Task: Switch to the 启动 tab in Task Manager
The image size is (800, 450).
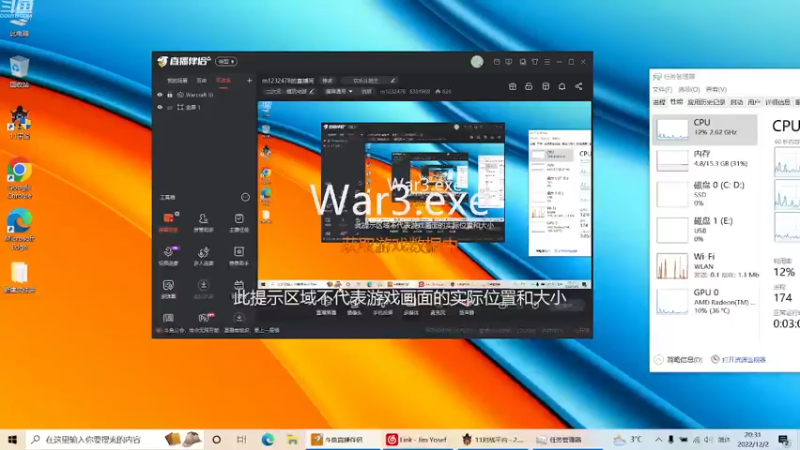Action: coord(737,102)
